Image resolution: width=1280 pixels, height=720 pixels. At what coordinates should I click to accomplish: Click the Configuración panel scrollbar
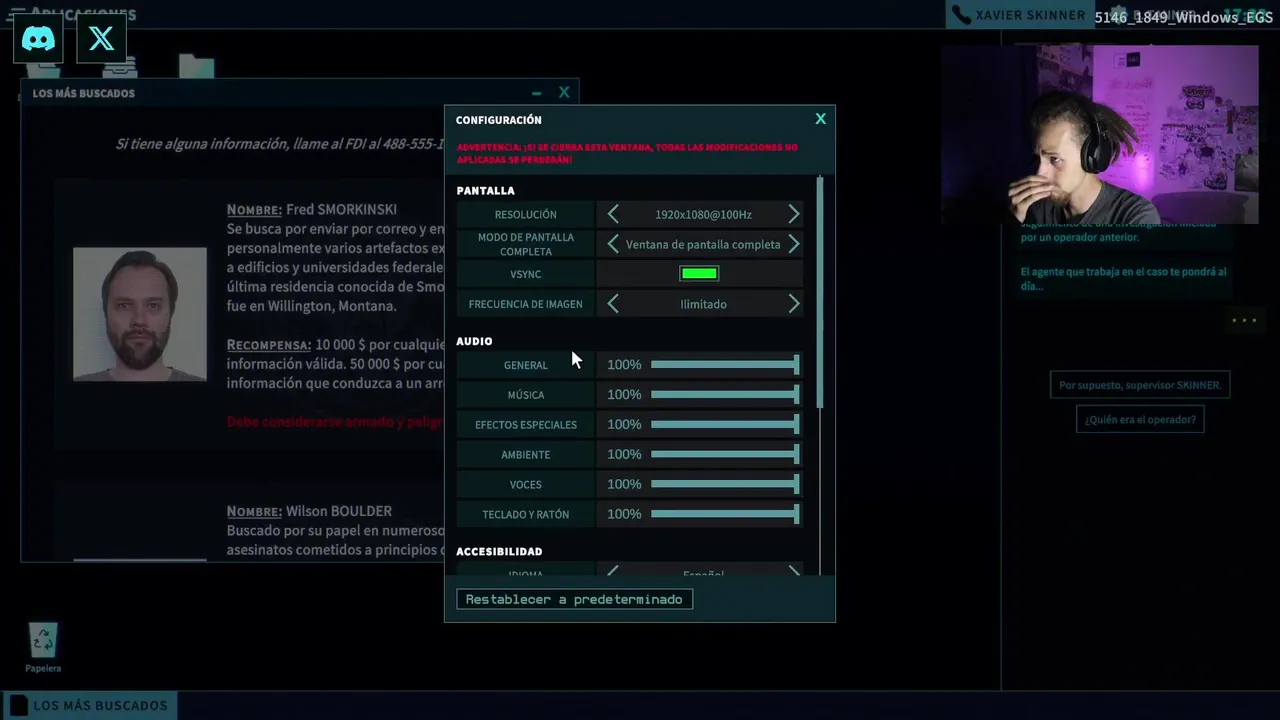pyautogui.click(x=820, y=292)
